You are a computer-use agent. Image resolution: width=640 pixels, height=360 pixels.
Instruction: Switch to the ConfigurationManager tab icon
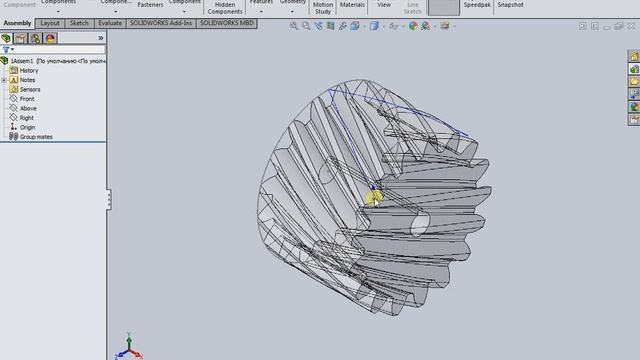click(x=36, y=38)
